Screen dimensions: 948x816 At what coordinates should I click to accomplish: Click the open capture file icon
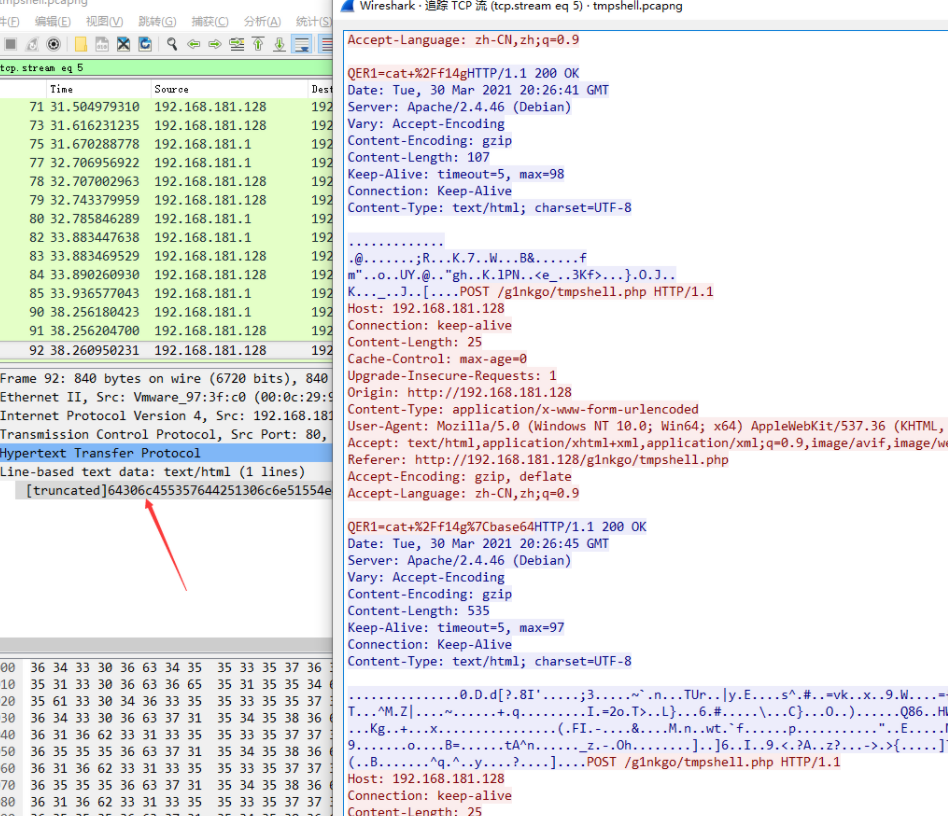click(x=80, y=44)
